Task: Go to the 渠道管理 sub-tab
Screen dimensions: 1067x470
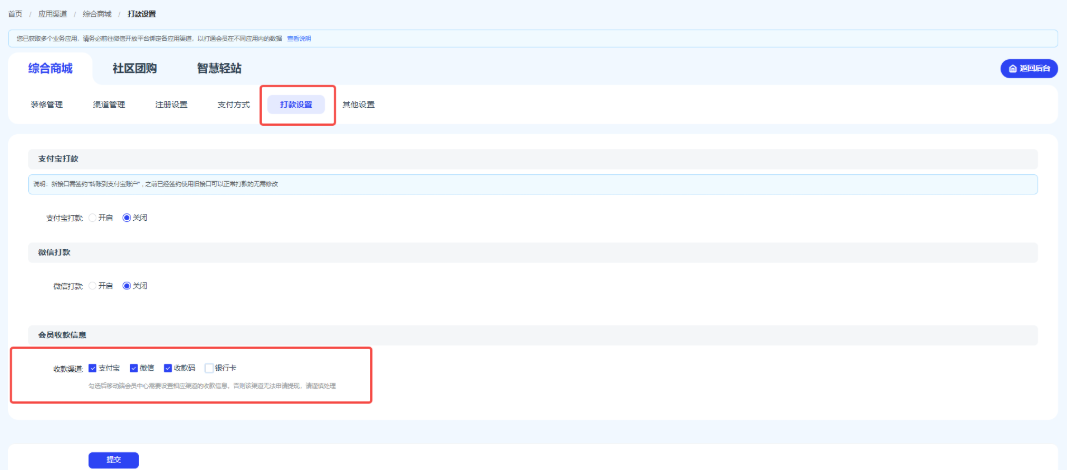Action: 109,105
